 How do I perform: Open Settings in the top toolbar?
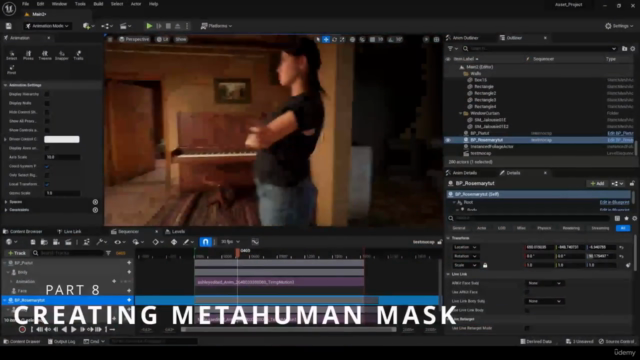(x=618, y=26)
